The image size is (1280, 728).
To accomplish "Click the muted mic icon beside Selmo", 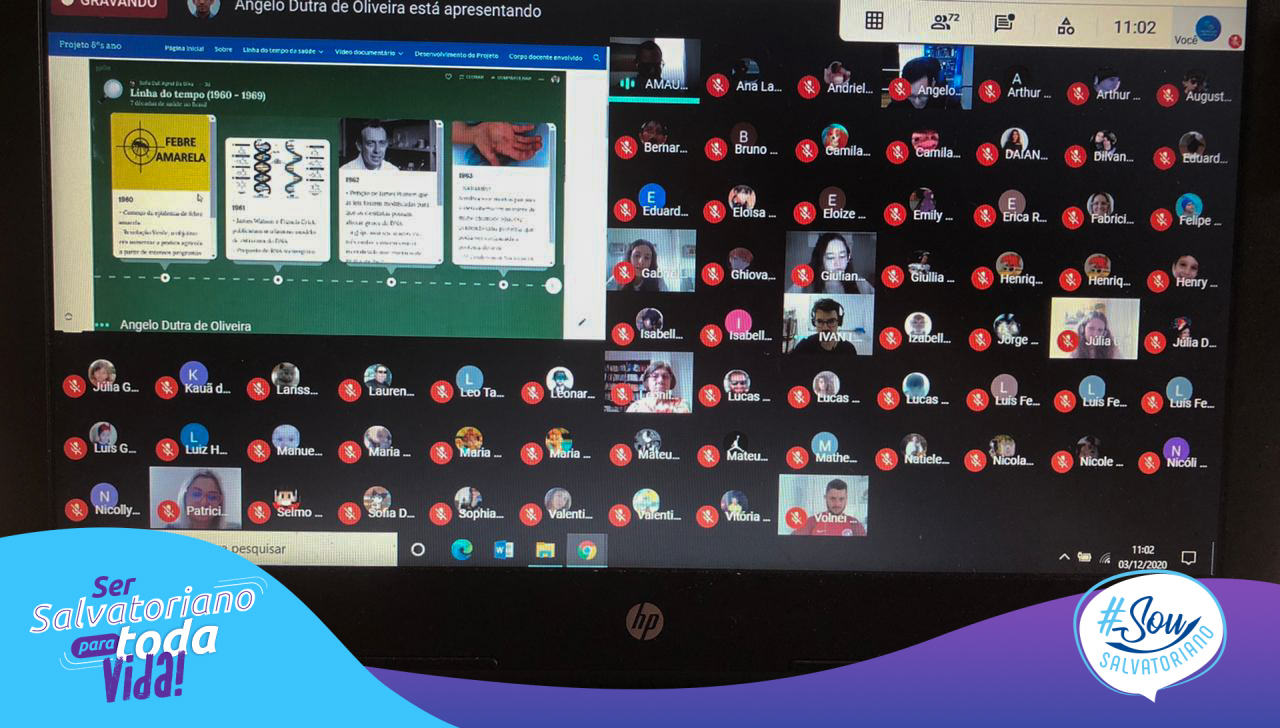I will pyautogui.click(x=259, y=512).
